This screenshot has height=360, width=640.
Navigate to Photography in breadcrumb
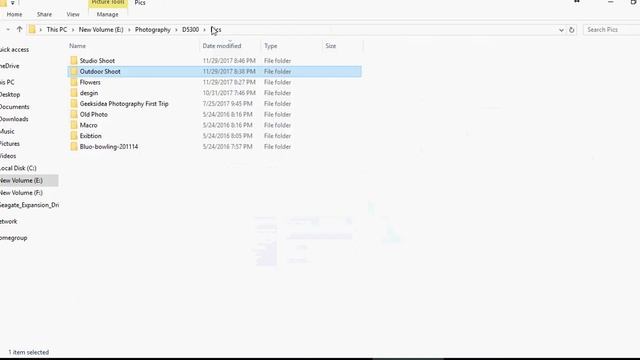153,30
